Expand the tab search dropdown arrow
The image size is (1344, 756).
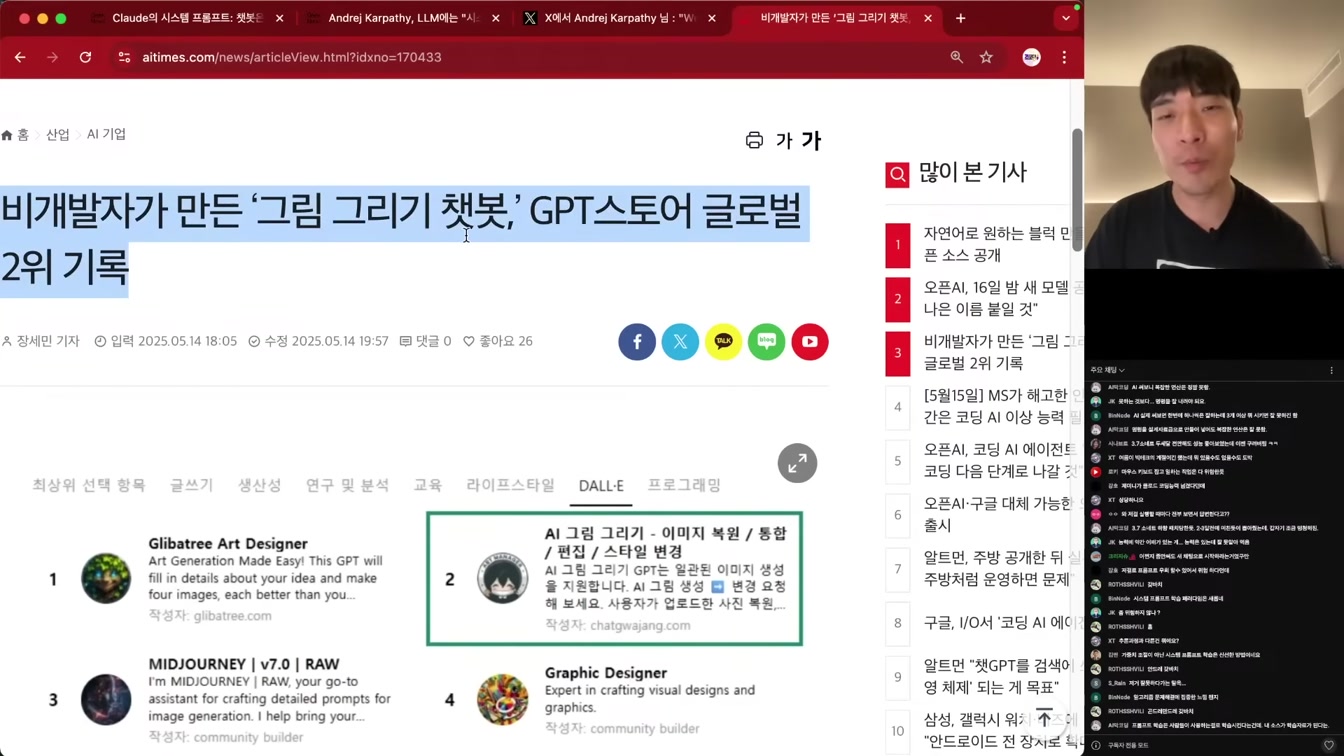pyautogui.click(x=1066, y=18)
